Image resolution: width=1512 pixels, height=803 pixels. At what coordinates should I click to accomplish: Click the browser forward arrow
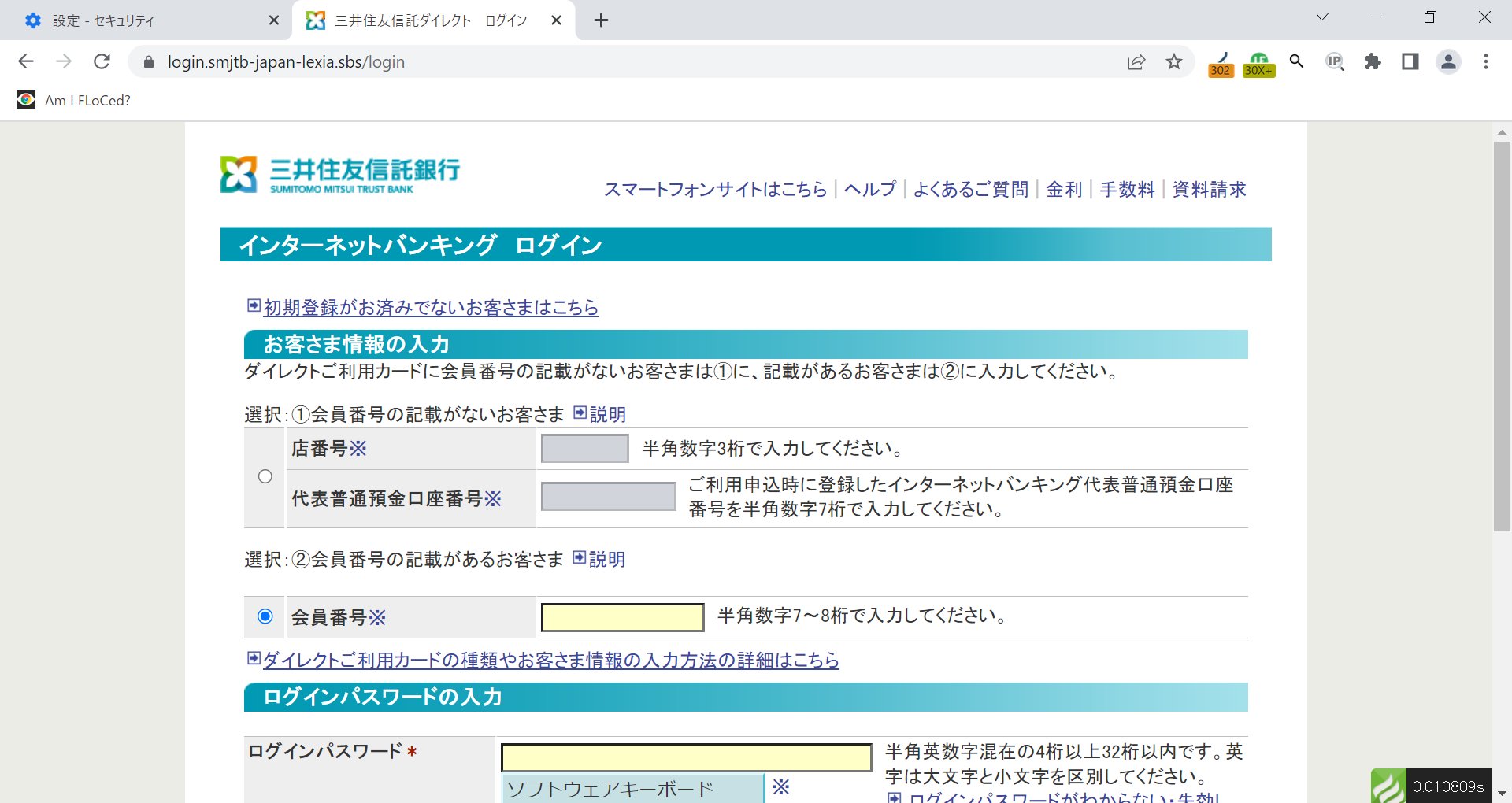[x=64, y=61]
